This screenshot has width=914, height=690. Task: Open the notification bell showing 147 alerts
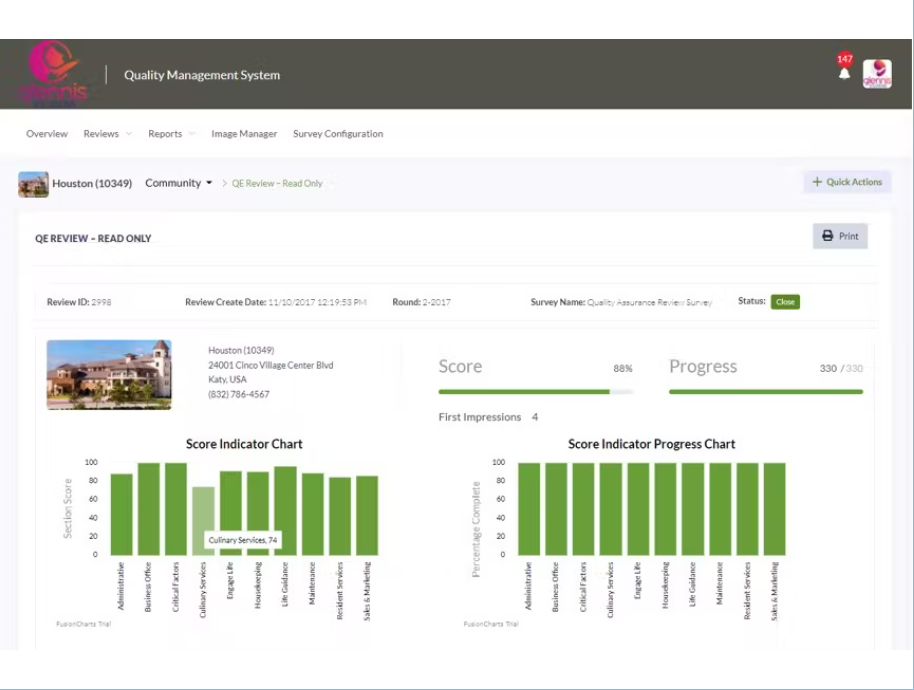tap(844, 73)
